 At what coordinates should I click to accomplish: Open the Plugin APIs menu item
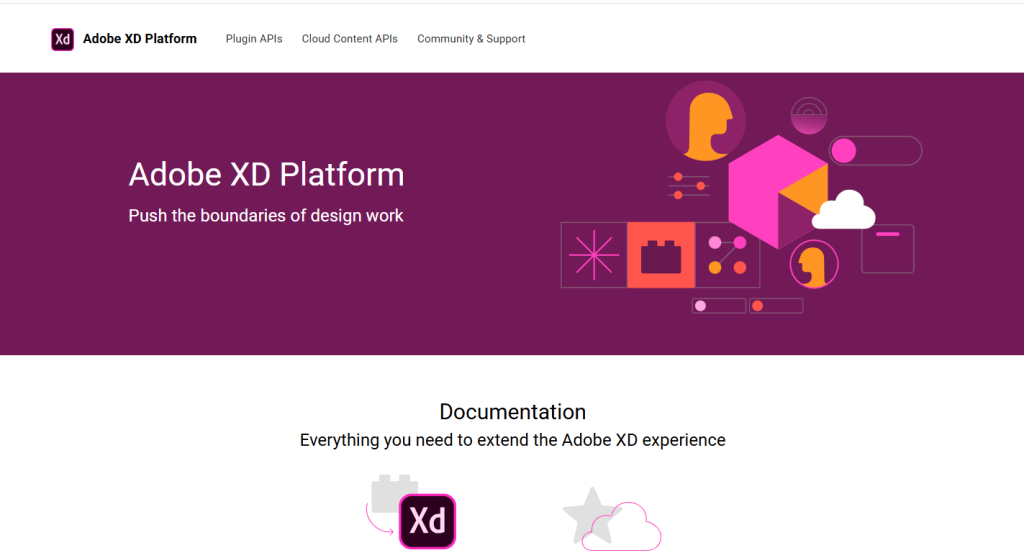coord(254,39)
